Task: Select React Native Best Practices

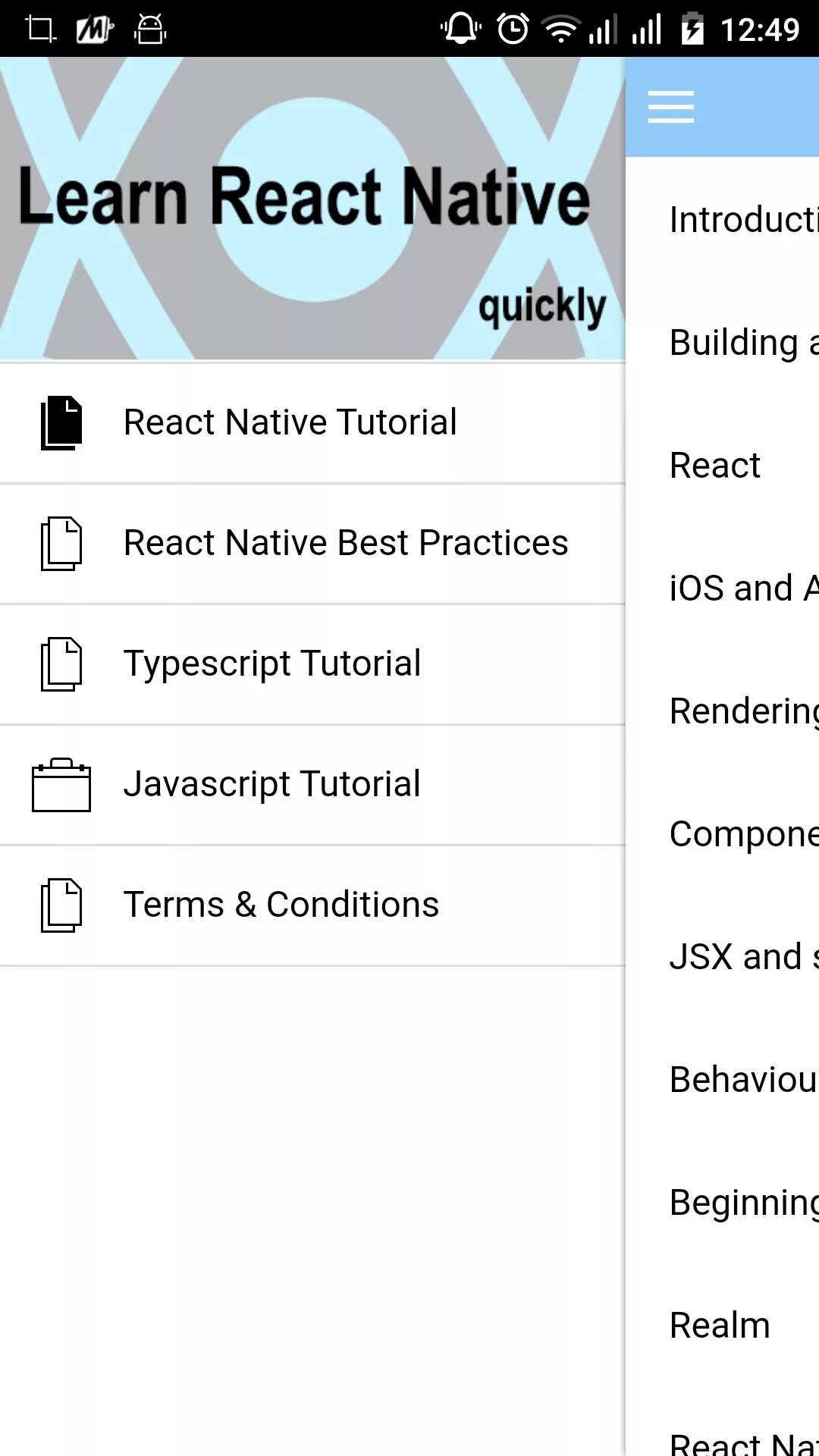Action: 346,543
